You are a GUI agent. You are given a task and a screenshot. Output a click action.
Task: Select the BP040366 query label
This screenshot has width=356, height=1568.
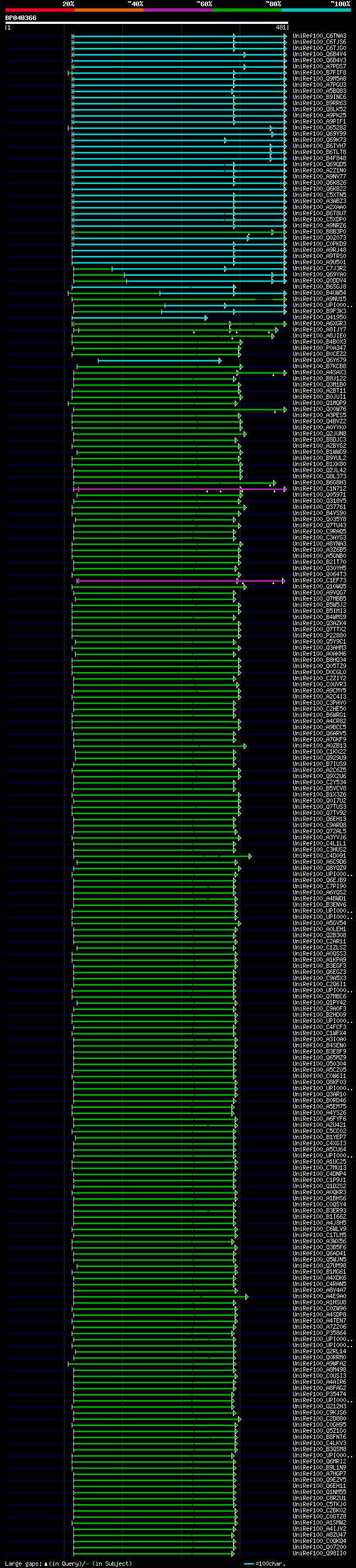pyautogui.click(x=21, y=18)
